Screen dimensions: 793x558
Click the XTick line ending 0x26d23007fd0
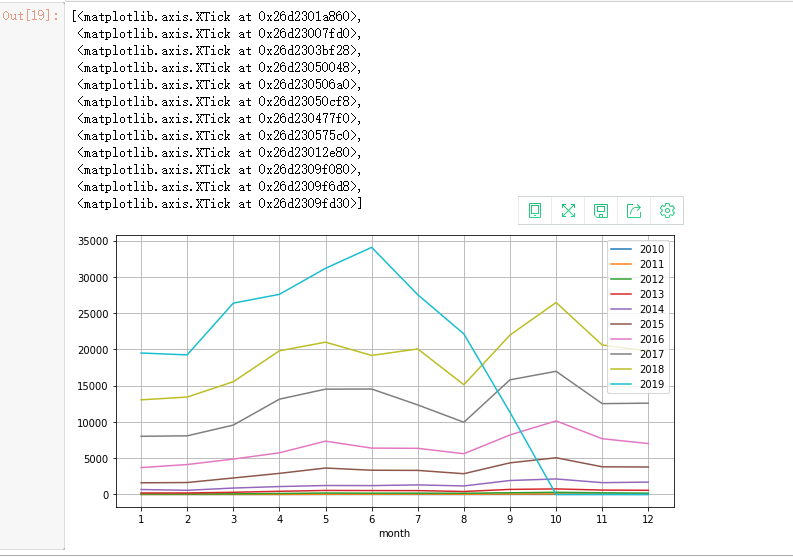point(219,34)
